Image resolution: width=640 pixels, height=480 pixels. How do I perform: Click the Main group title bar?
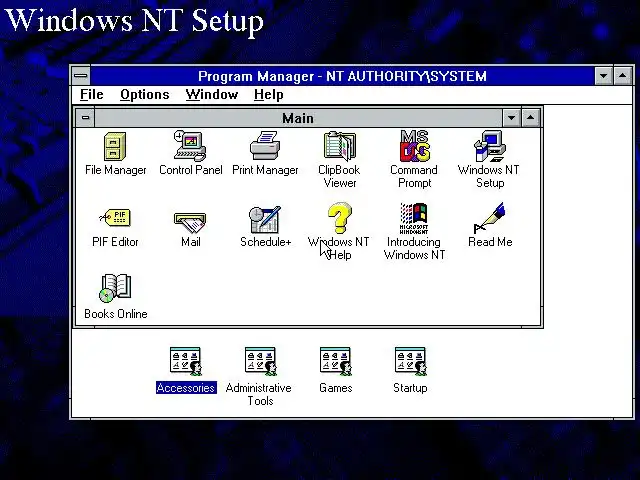click(x=298, y=118)
